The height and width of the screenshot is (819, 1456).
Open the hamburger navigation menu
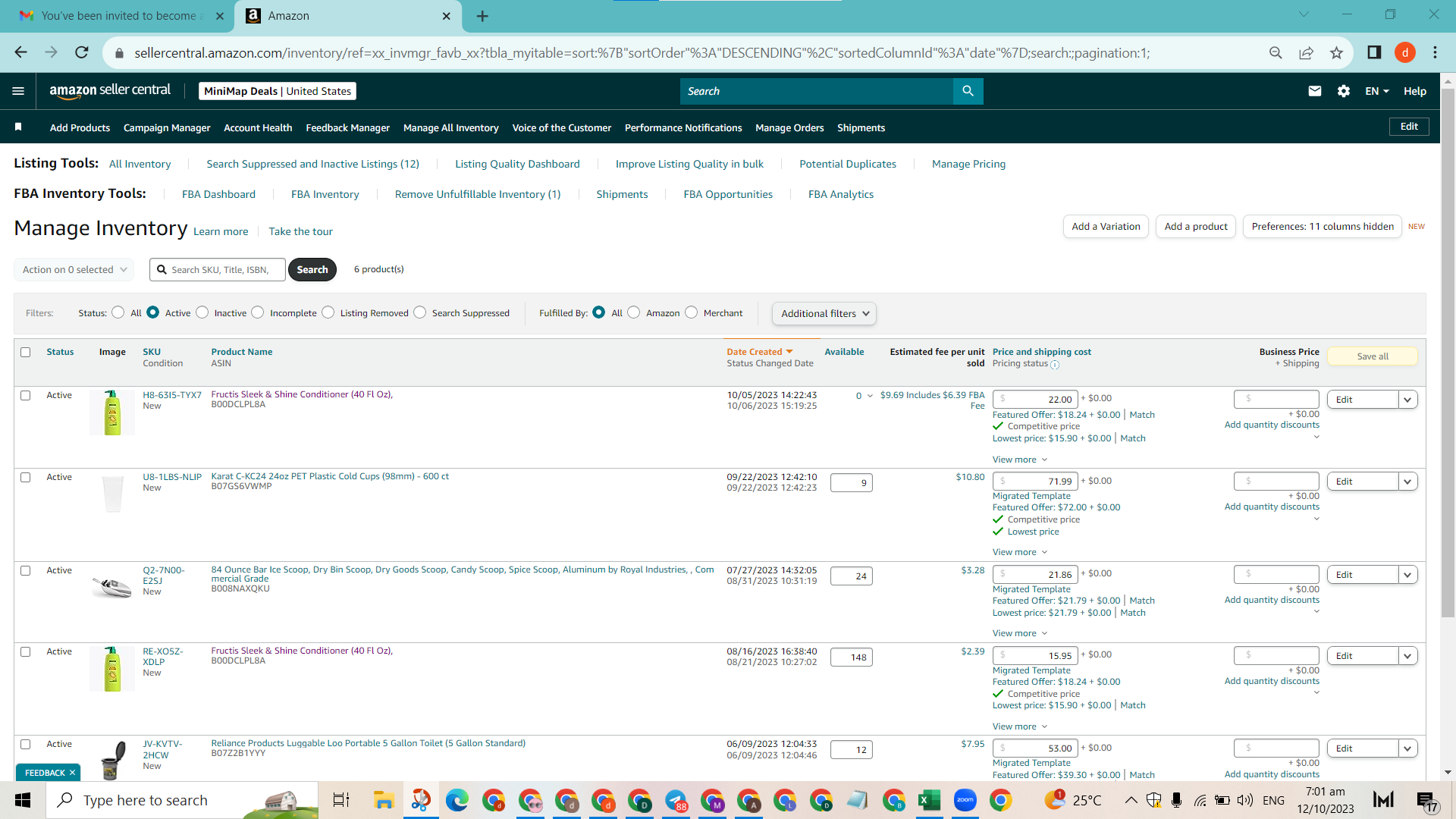coord(18,91)
